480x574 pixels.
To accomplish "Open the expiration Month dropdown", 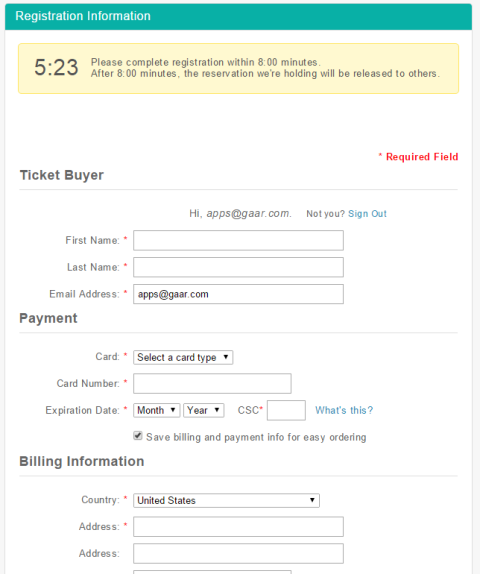I will tap(157, 410).
